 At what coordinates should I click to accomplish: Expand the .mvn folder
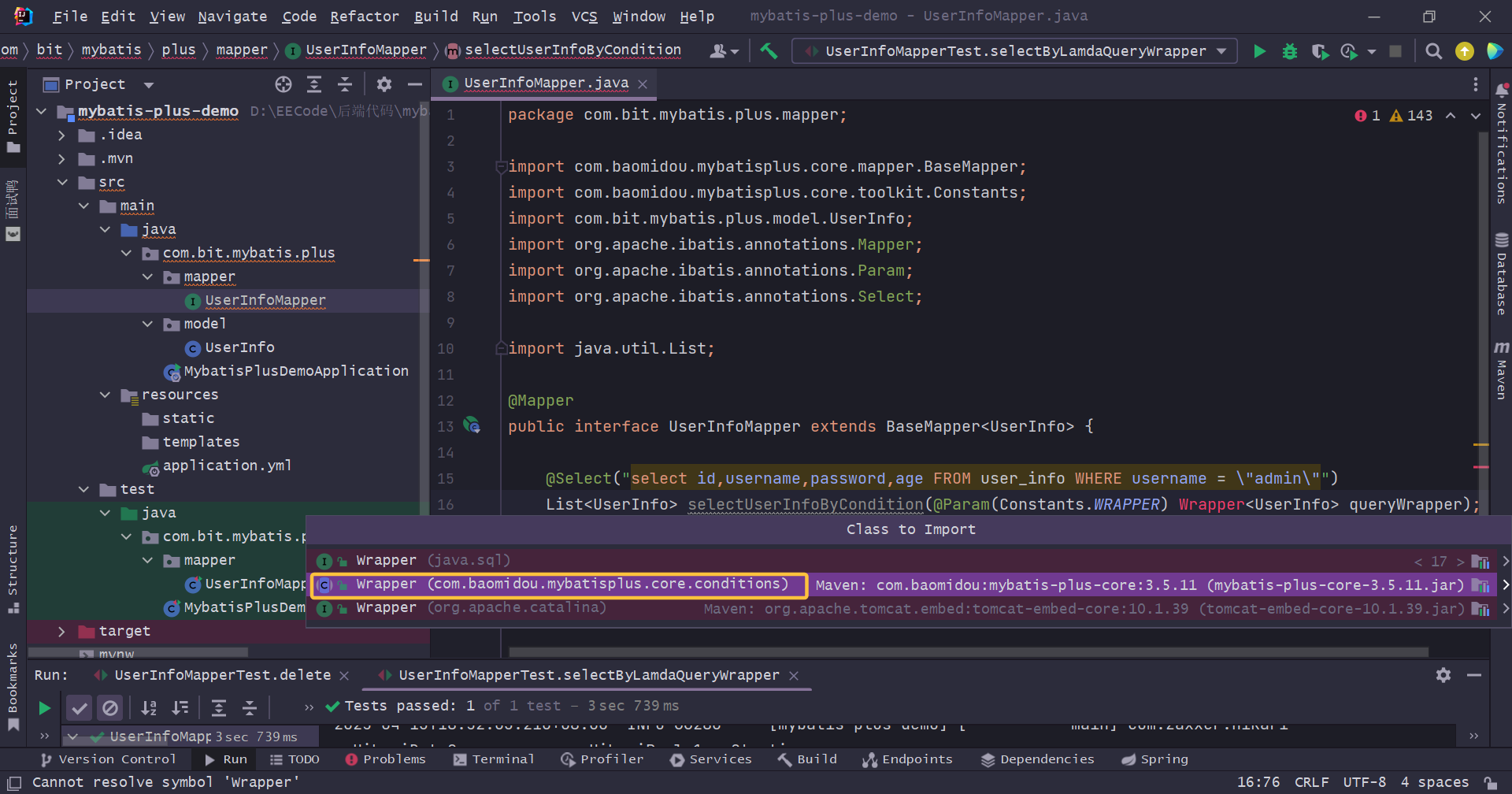pyautogui.click(x=61, y=158)
